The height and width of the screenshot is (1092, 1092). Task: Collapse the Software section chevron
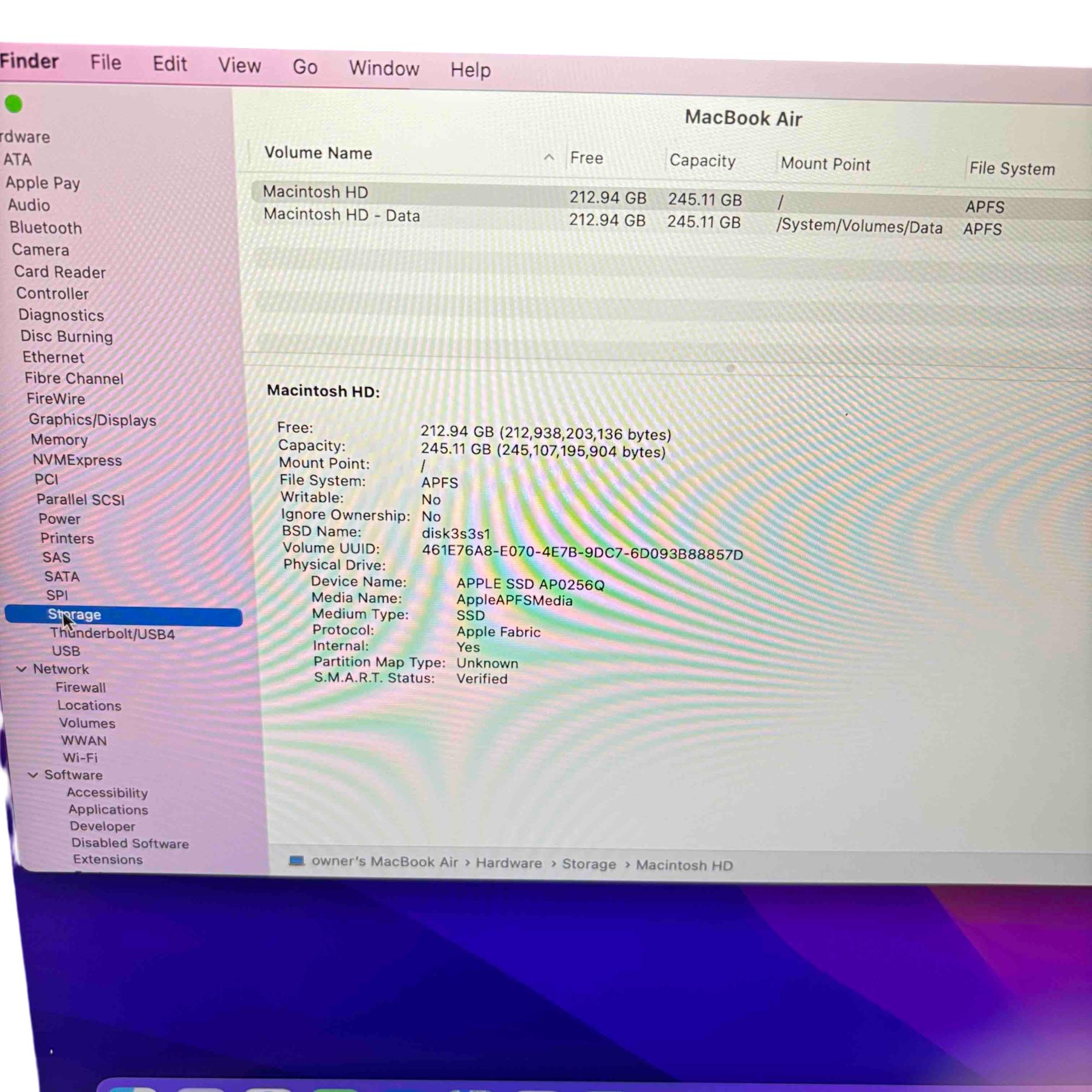33,774
